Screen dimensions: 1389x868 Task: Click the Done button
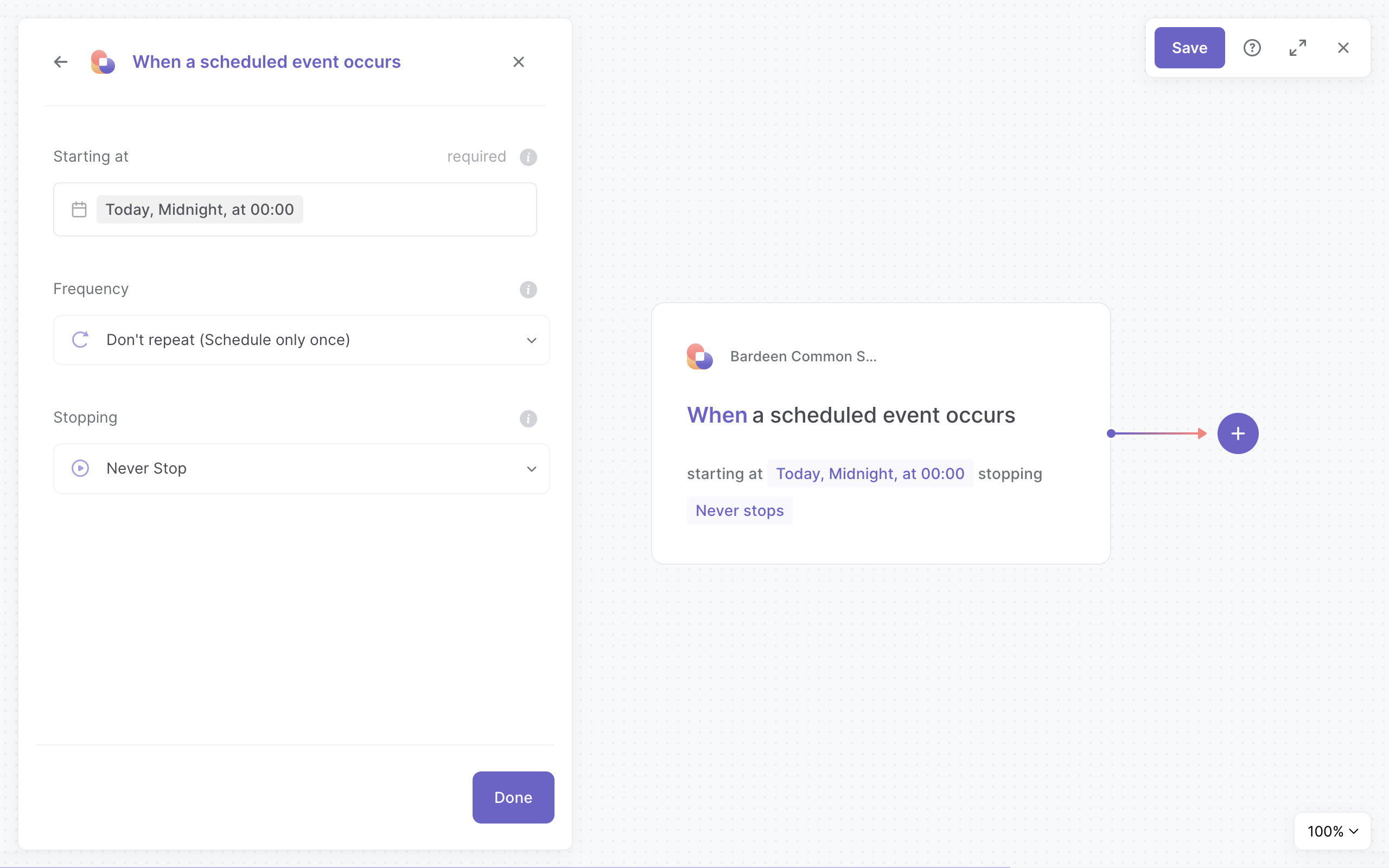(513, 797)
